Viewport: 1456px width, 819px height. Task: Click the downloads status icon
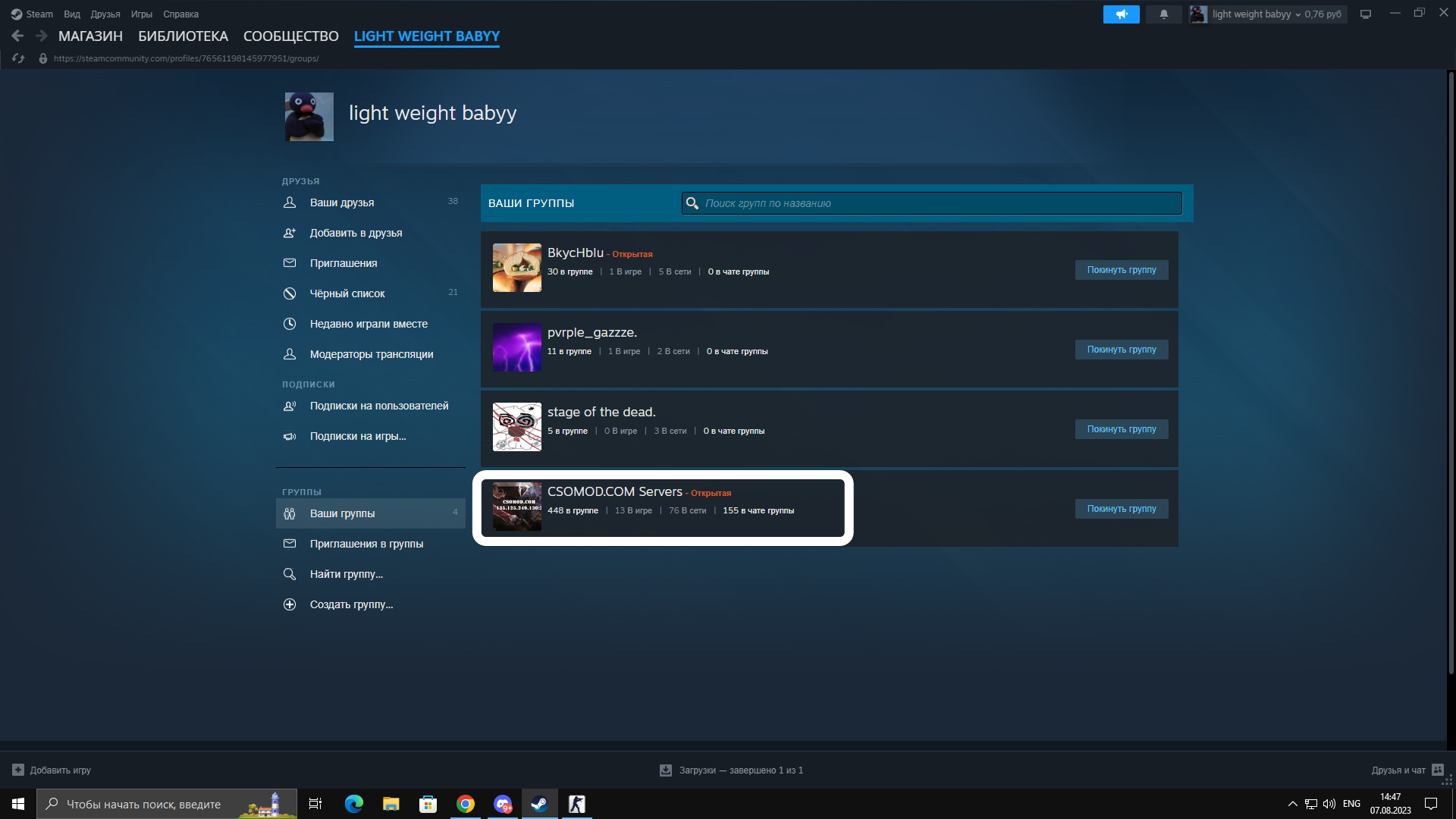666,770
